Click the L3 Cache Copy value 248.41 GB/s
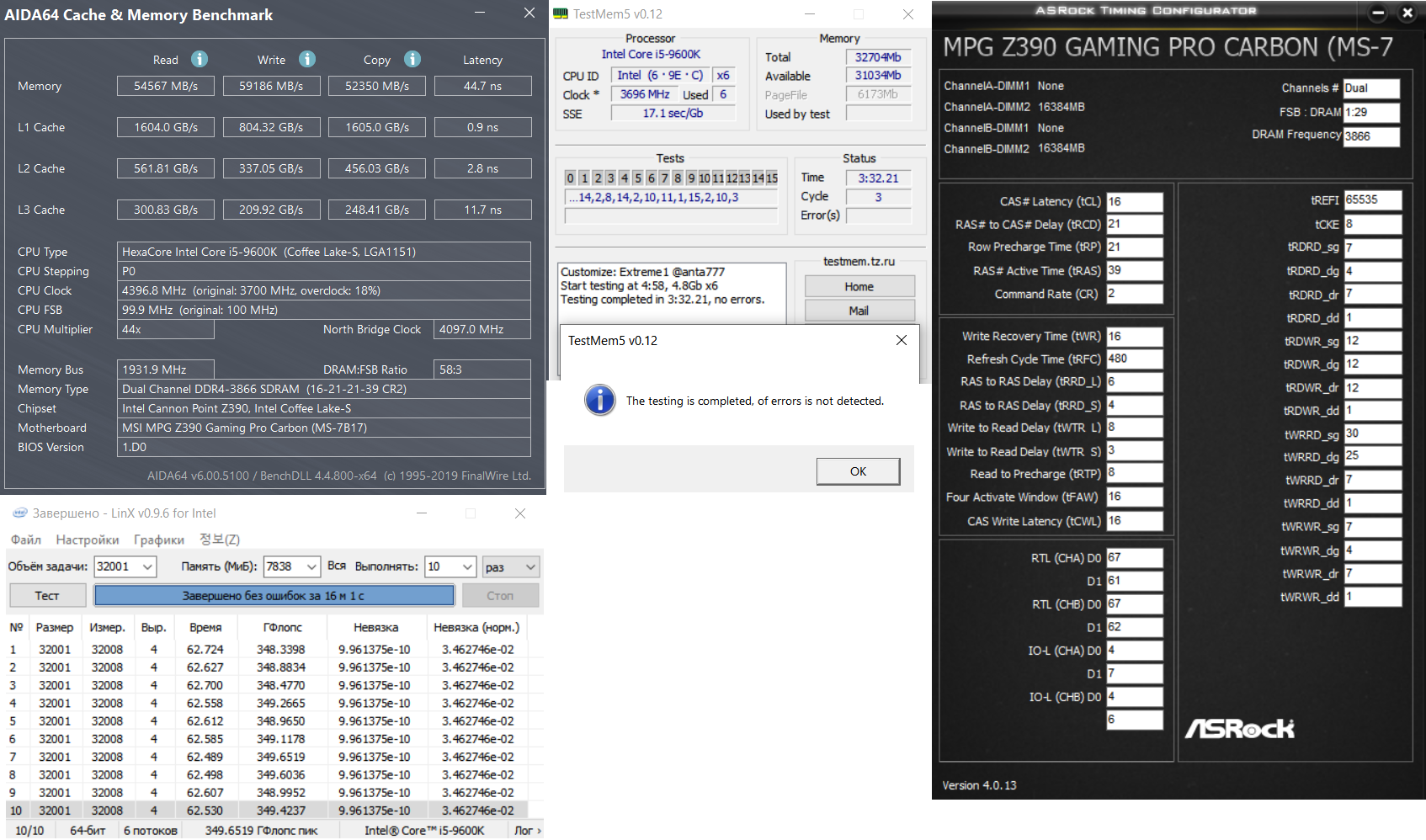The width and height of the screenshot is (1426, 840). pos(377,210)
